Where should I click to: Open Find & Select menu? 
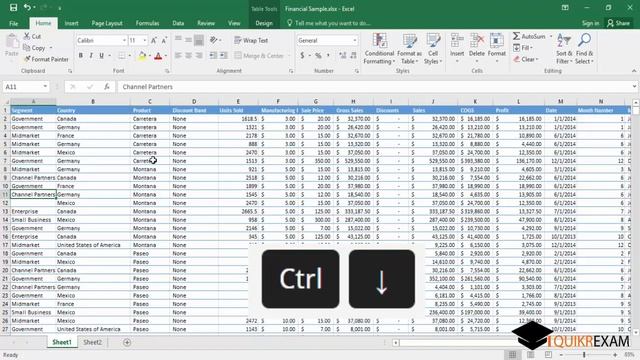pyautogui.click(x=584, y=49)
